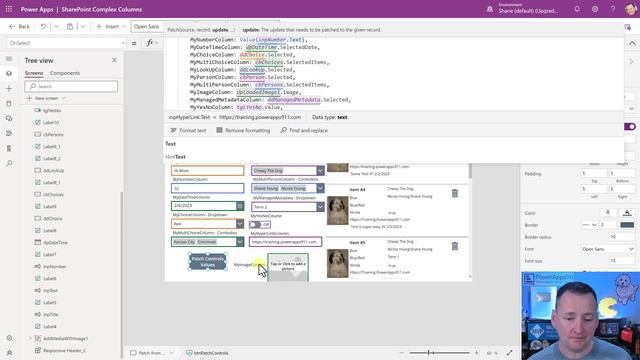Select inpTitle in tree view
Viewport: 640px width, 360px height.
click(51, 315)
